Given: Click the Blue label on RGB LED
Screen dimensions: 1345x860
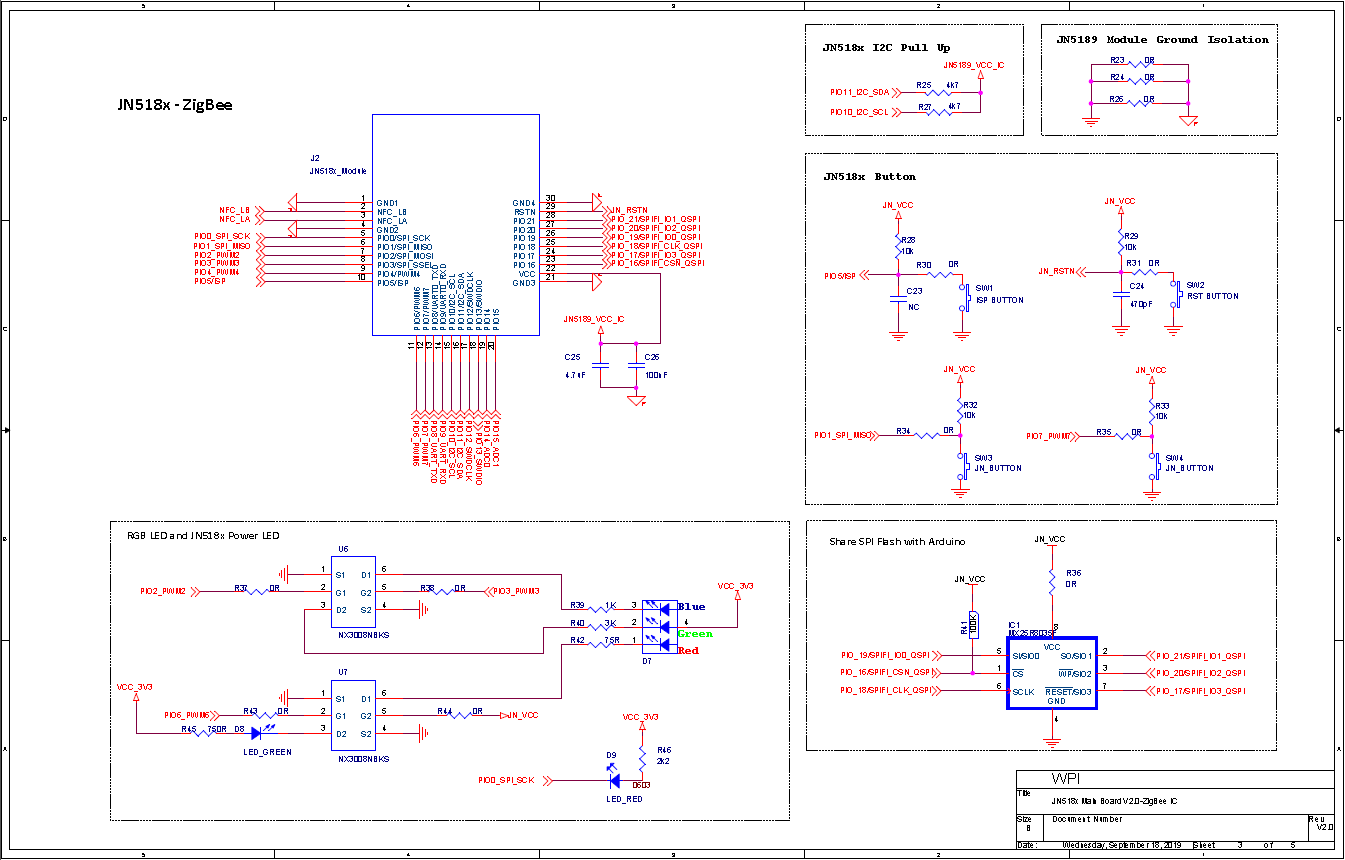Looking at the screenshot, I should 691,607.
